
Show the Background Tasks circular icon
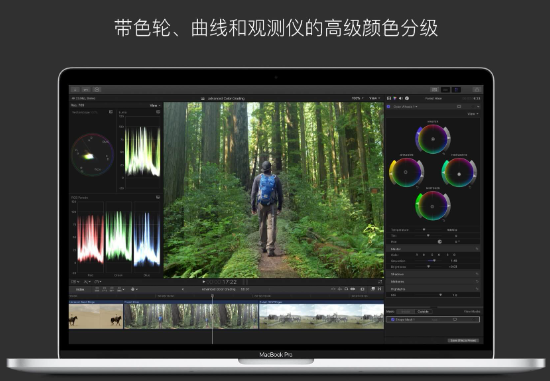coord(97,90)
